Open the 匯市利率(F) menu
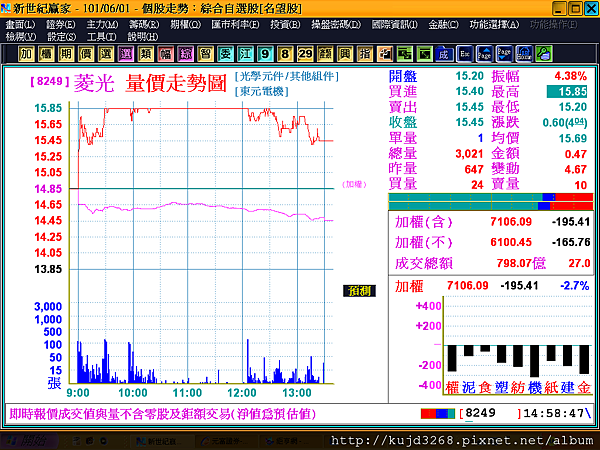The image size is (600, 450). 235,24
